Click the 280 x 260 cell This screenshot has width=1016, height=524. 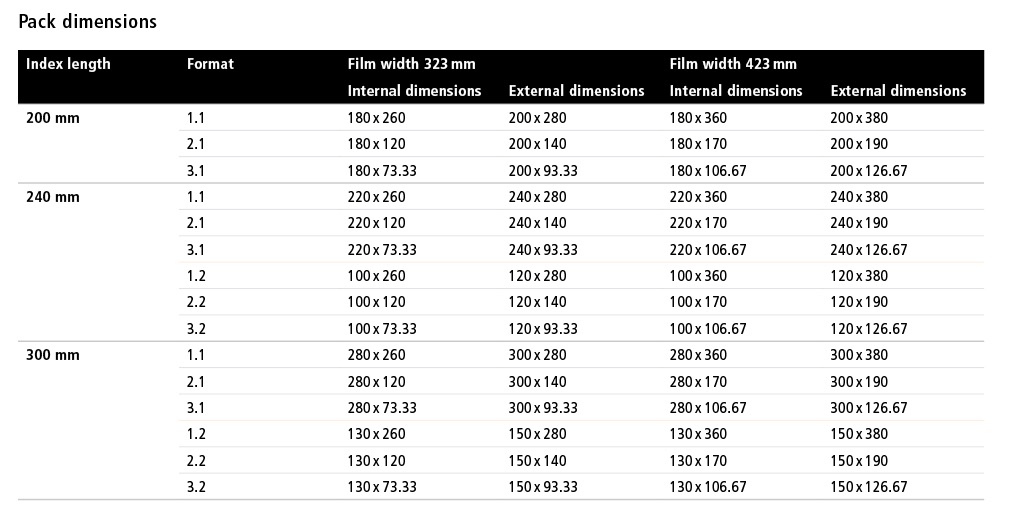click(x=376, y=355)
